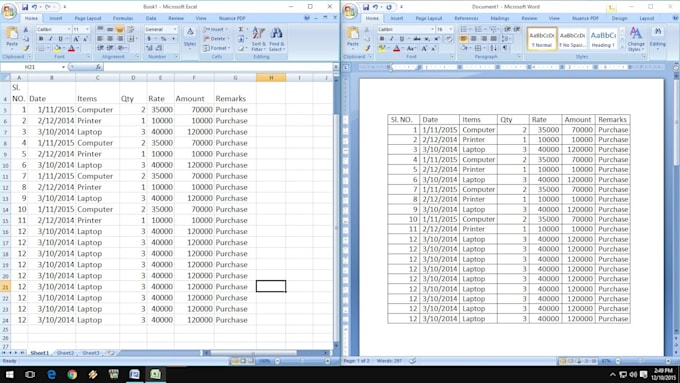Open Find & Select in Excel

[276, 39]
